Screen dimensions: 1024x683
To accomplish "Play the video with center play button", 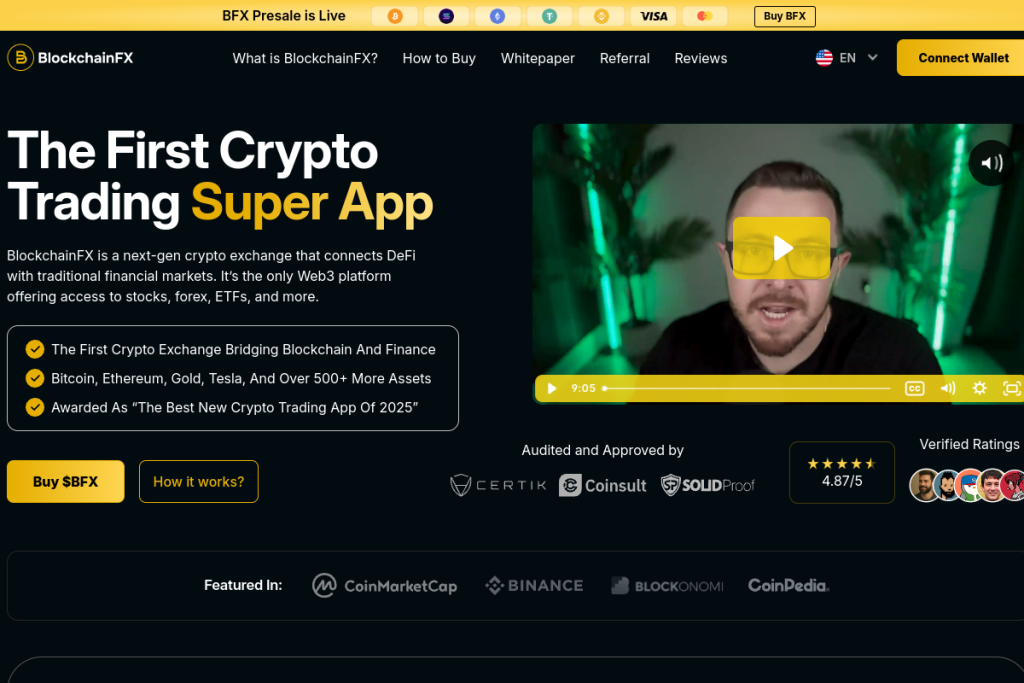I will [782, 248].
